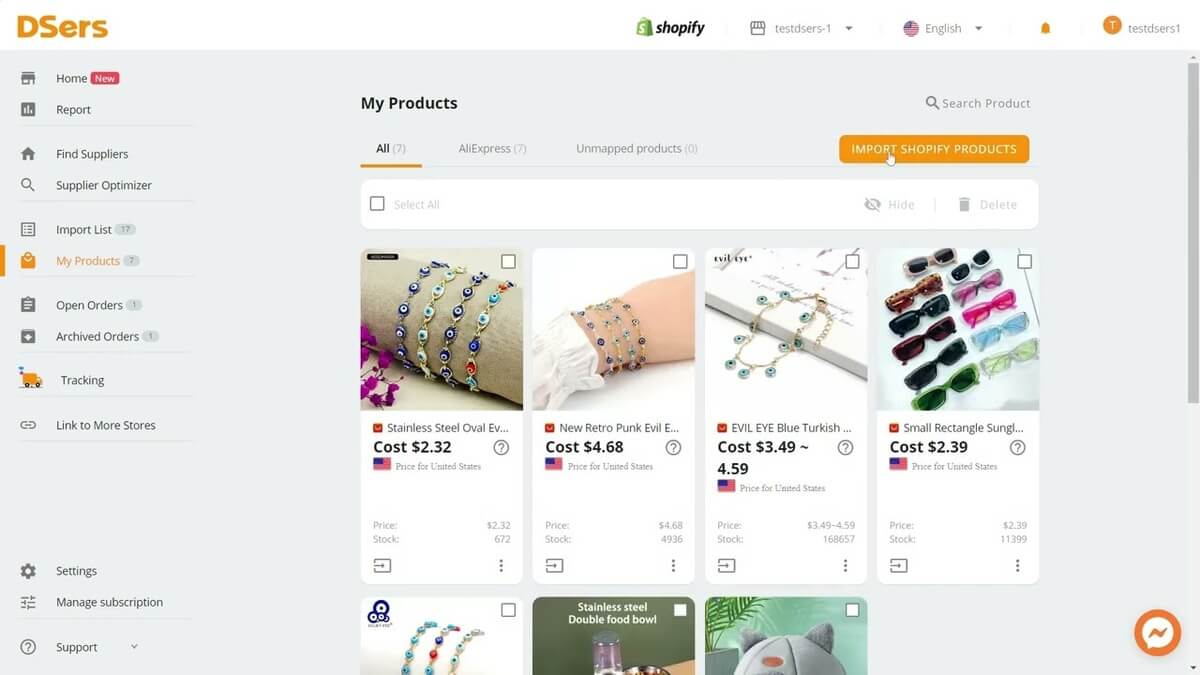
Task: Switch to the Unmapped products tab
Action: pos(637,148)
